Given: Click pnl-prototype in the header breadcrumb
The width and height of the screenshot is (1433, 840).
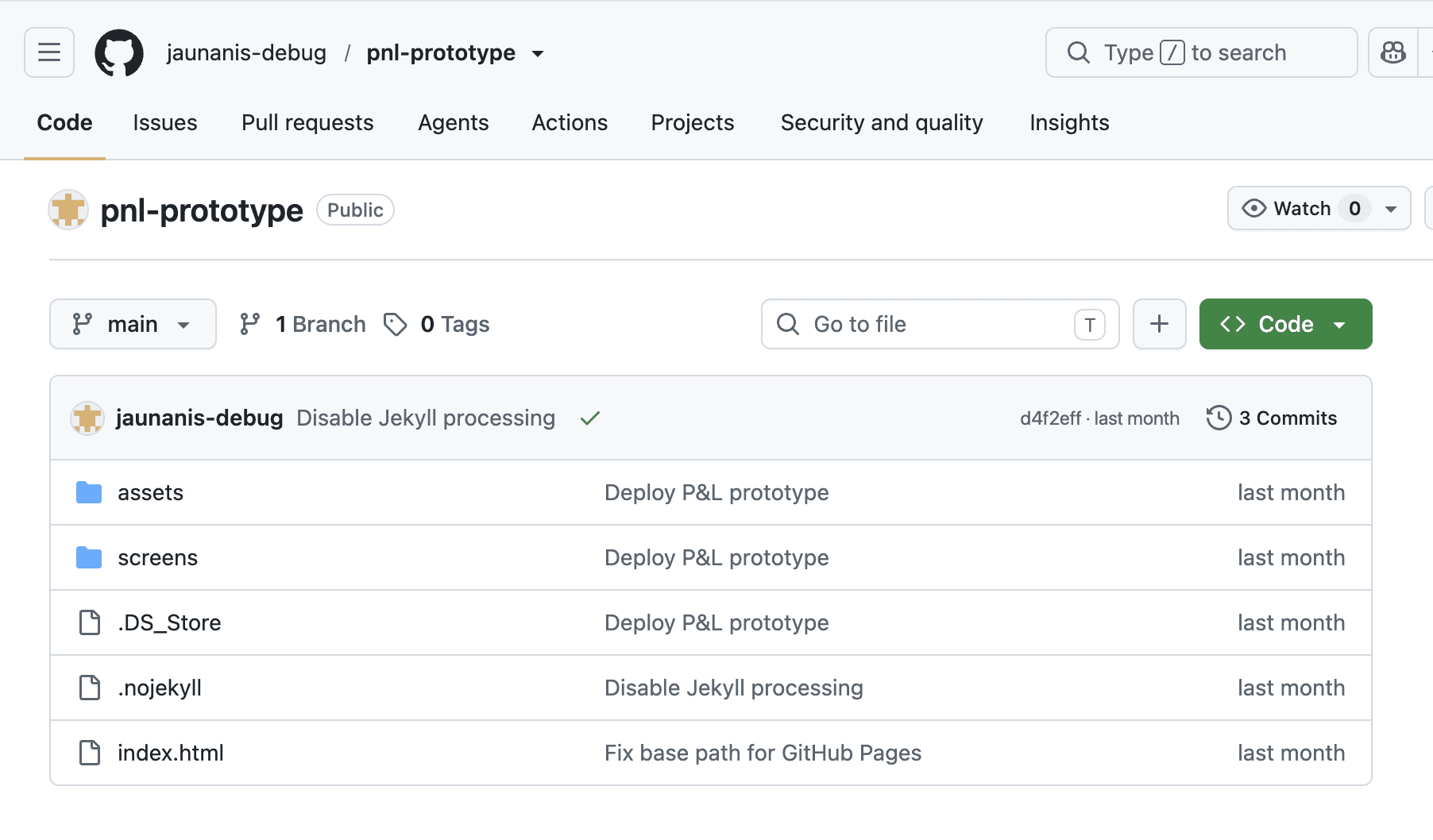Looking at the screenshot, I should point(441,52).
